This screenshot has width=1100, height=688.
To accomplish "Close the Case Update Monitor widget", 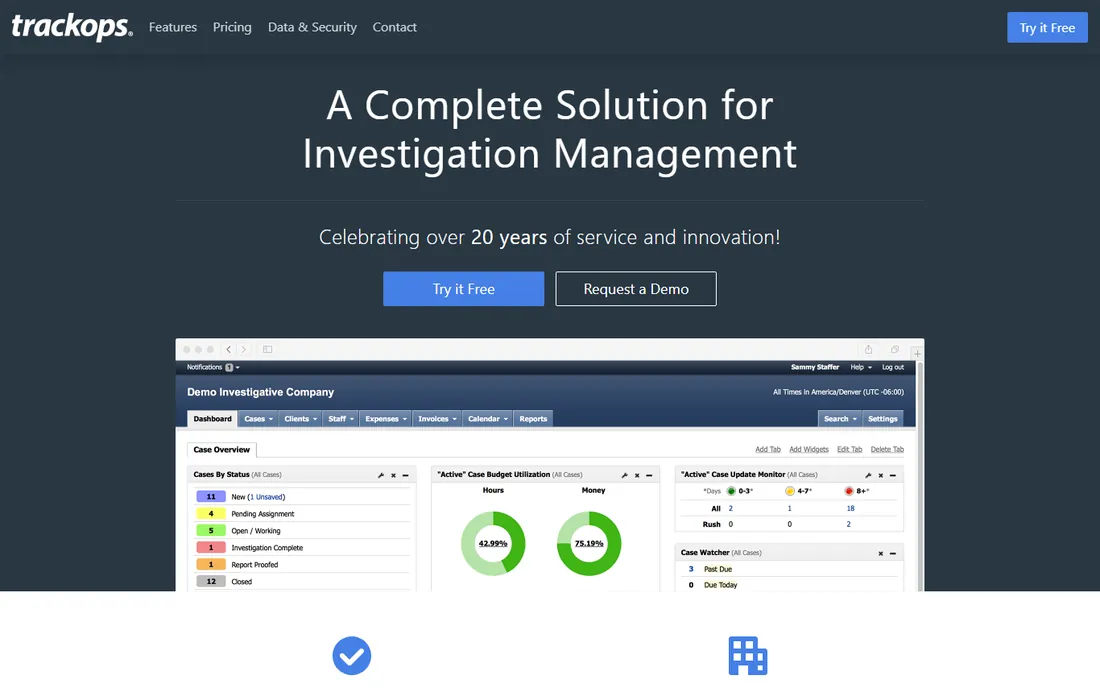I will click(x=880, y=475).
